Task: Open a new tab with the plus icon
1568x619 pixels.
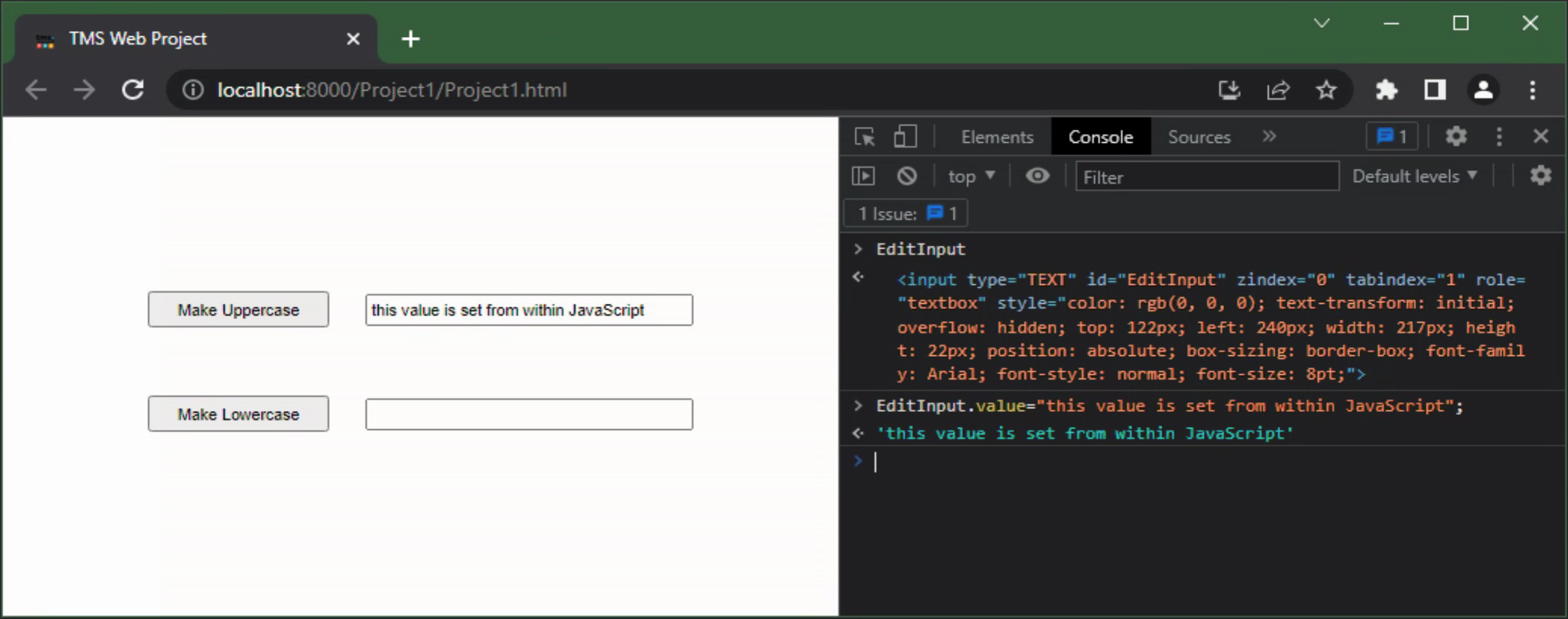Action: (x=410, y=39)
